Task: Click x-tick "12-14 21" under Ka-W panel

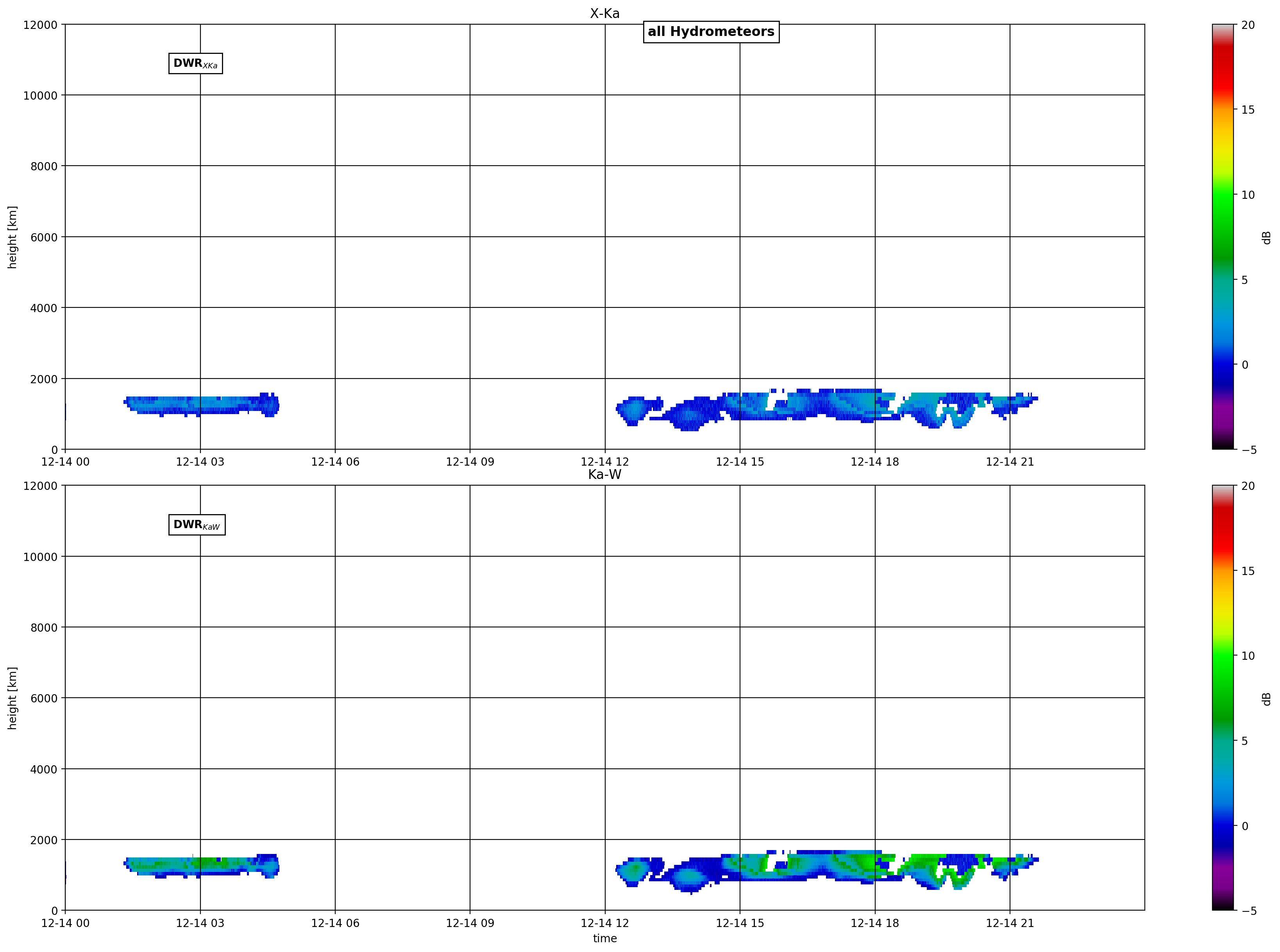Action: click(1010, 923)
